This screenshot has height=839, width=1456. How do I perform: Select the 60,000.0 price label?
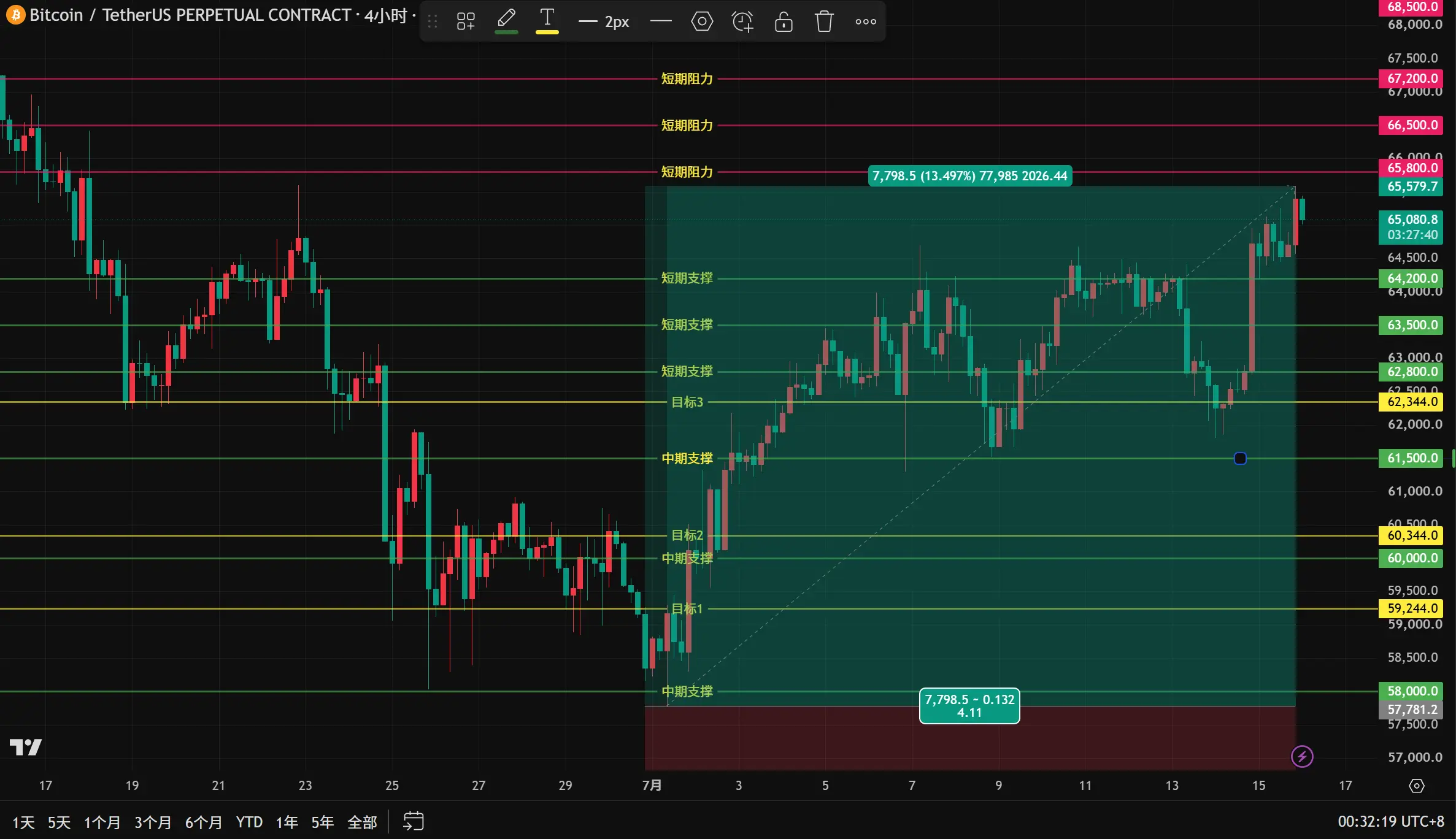1412,558
